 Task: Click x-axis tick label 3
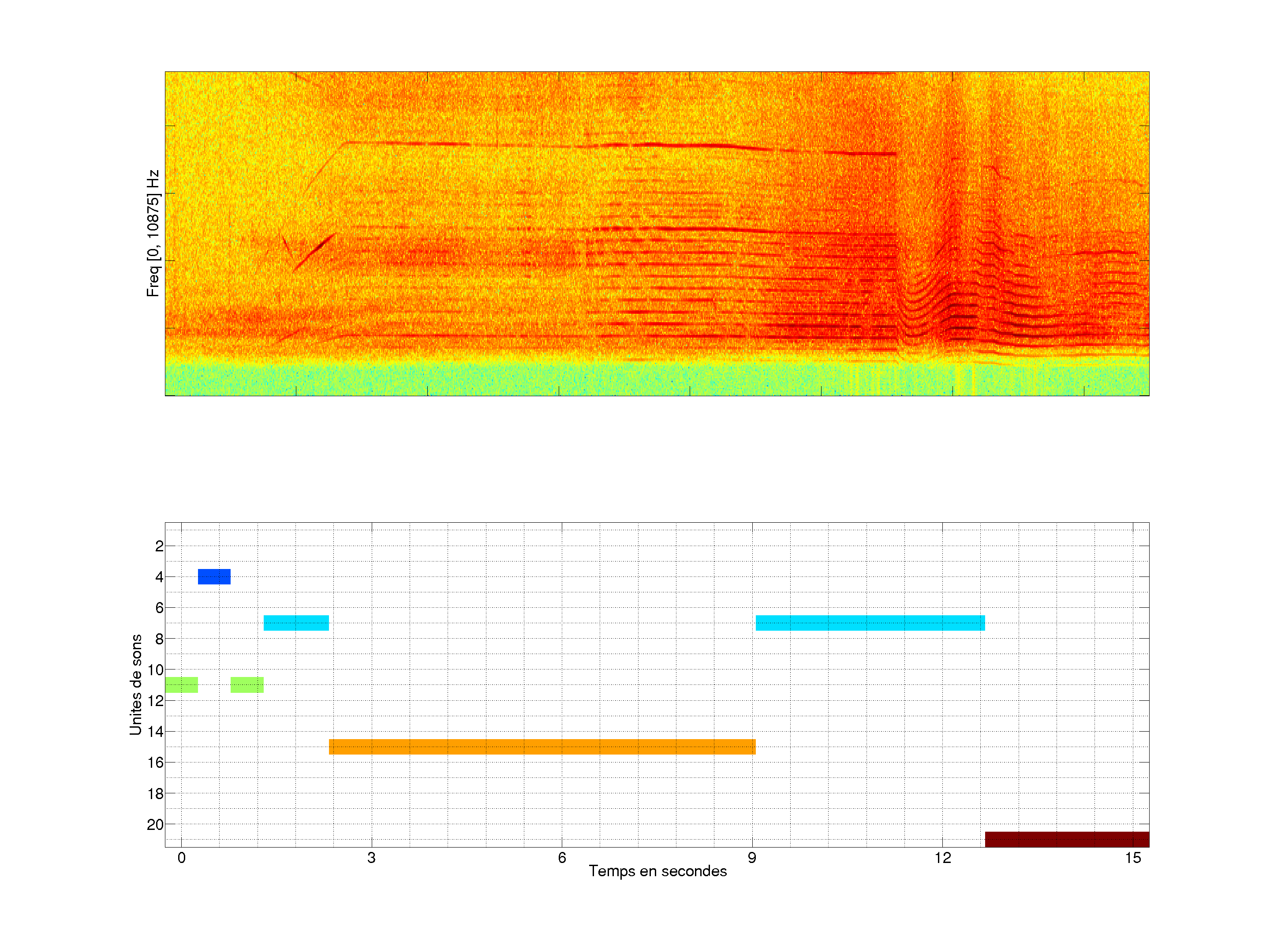tap(371, 858)
